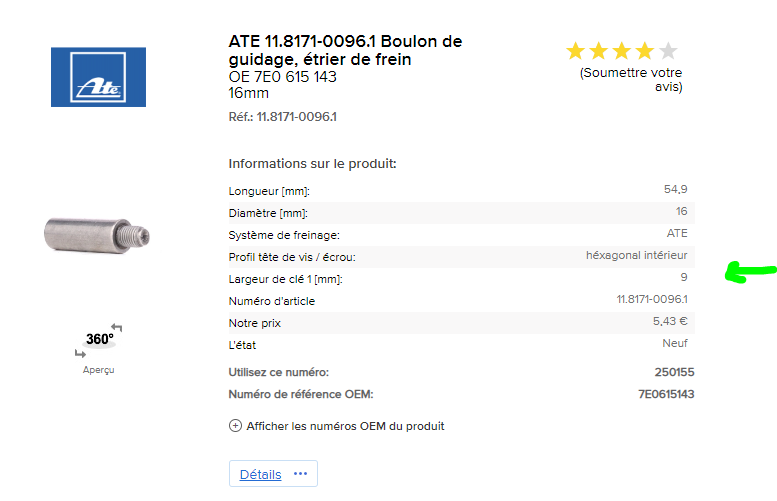Open the three-dots menu next to Détails
Screen dimensions: 777x501
click(304, 474)
